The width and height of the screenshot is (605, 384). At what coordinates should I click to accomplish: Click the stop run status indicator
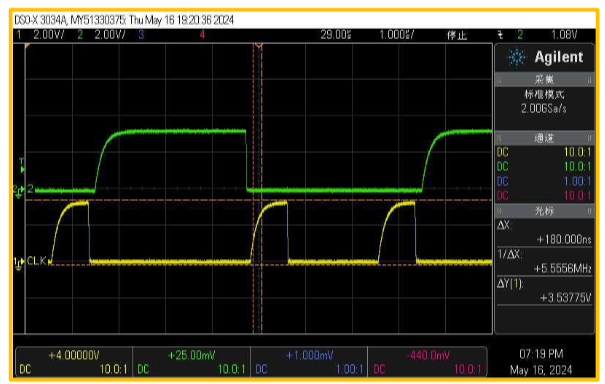457,36
